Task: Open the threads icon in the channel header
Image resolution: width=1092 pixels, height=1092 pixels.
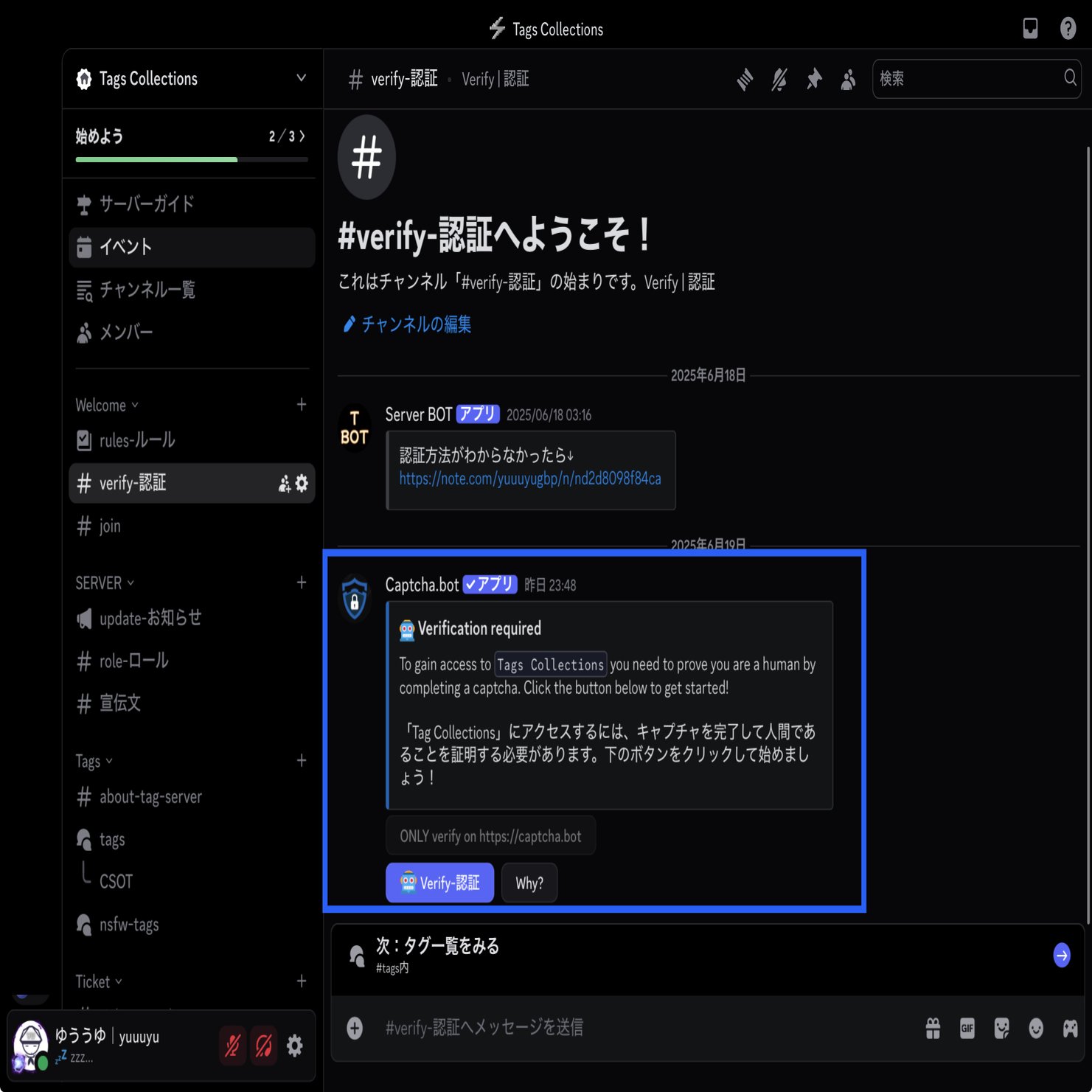Action: [744, 79]
